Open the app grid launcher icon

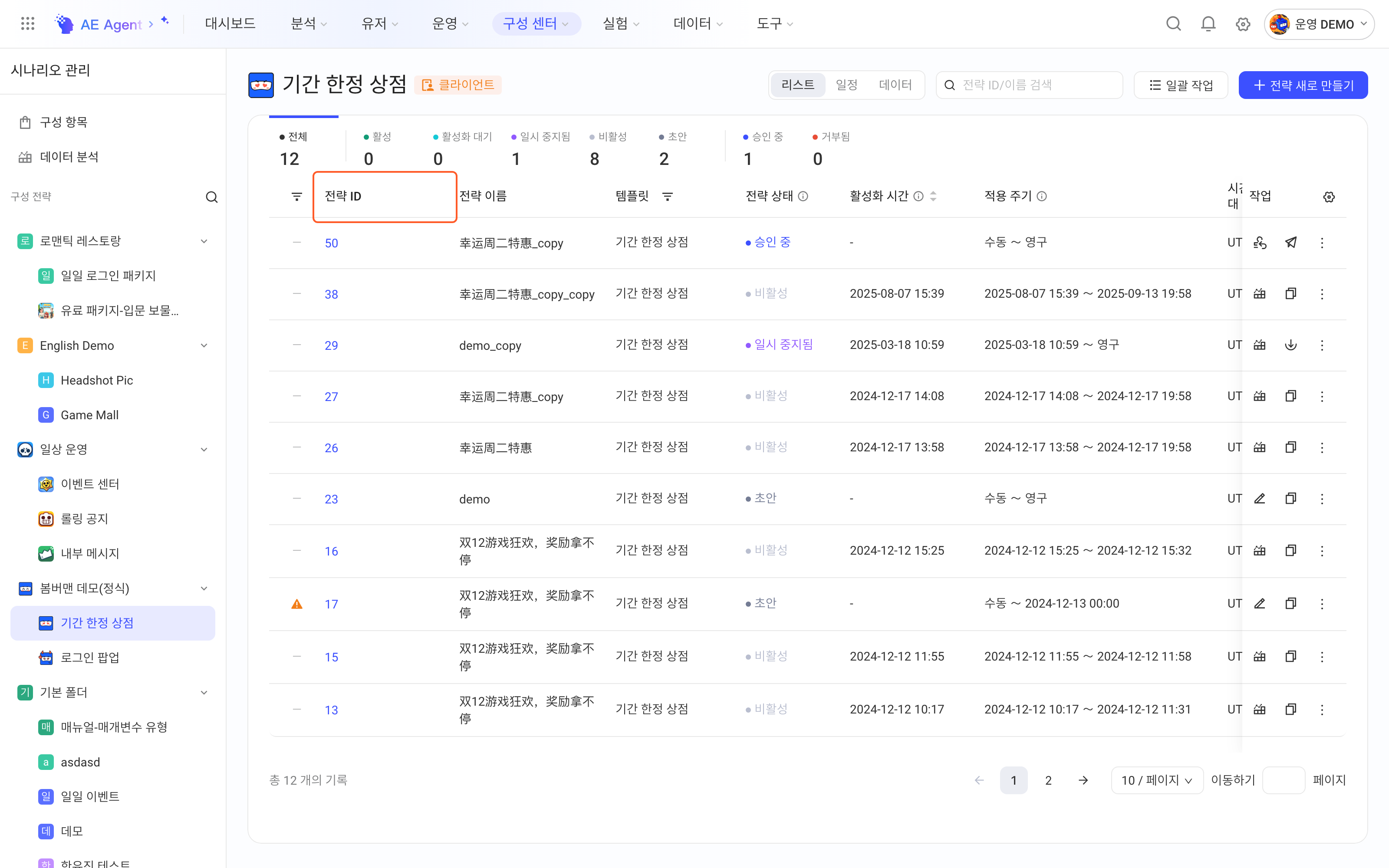coord(27,23)
